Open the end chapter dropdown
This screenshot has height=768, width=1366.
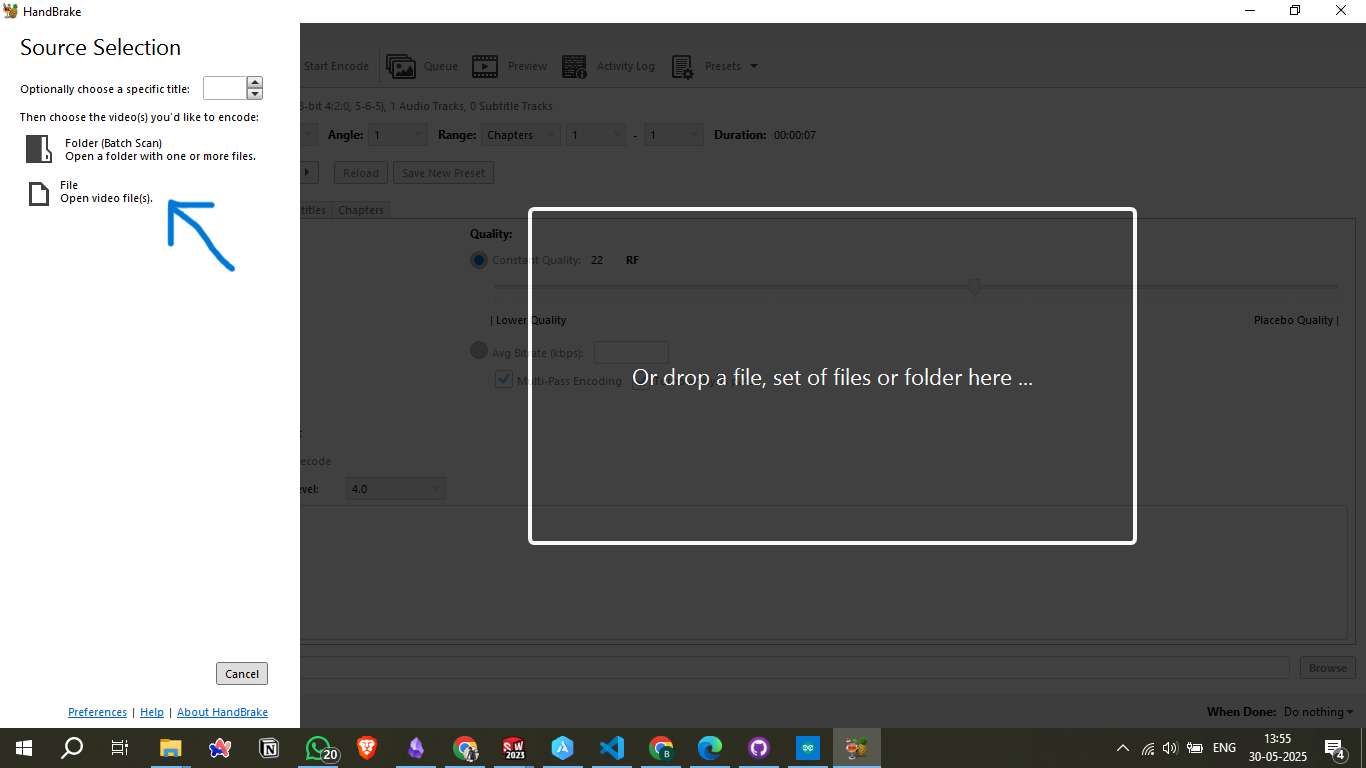674,135
